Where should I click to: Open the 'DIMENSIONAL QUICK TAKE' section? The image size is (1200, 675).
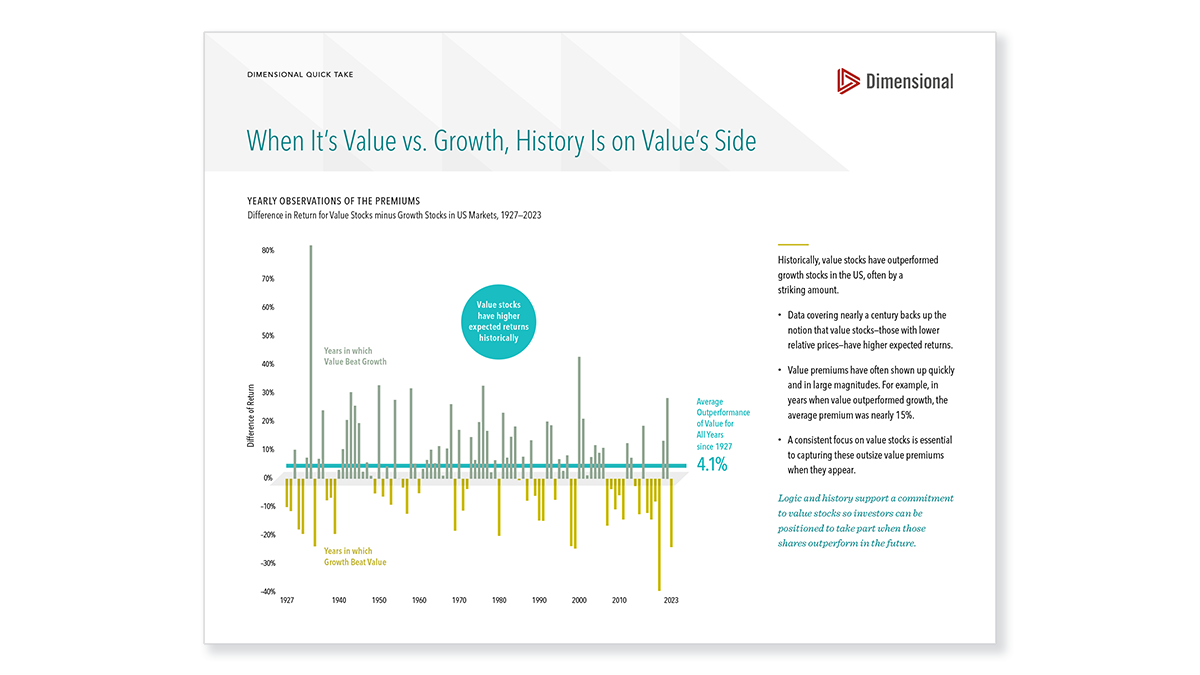tap(300, 74)
